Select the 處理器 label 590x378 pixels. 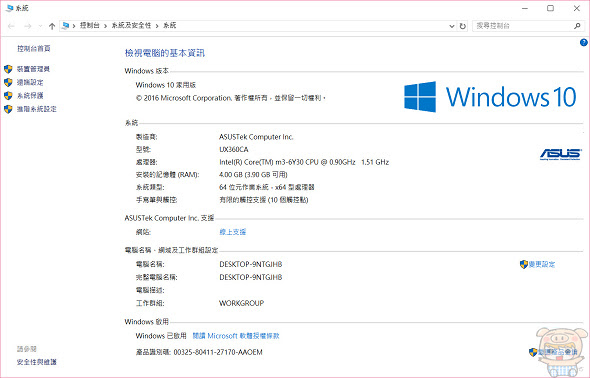coord(146,162)
